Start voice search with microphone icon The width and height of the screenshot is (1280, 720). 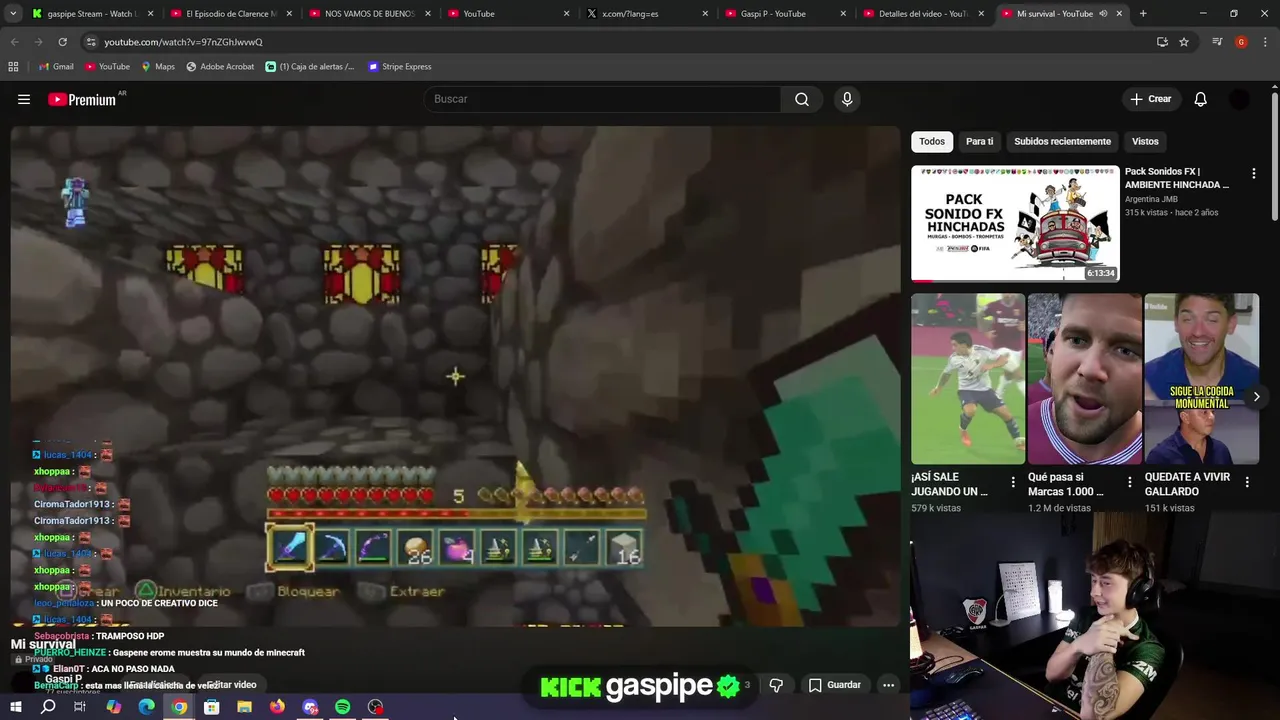click(x=847, y=99)
